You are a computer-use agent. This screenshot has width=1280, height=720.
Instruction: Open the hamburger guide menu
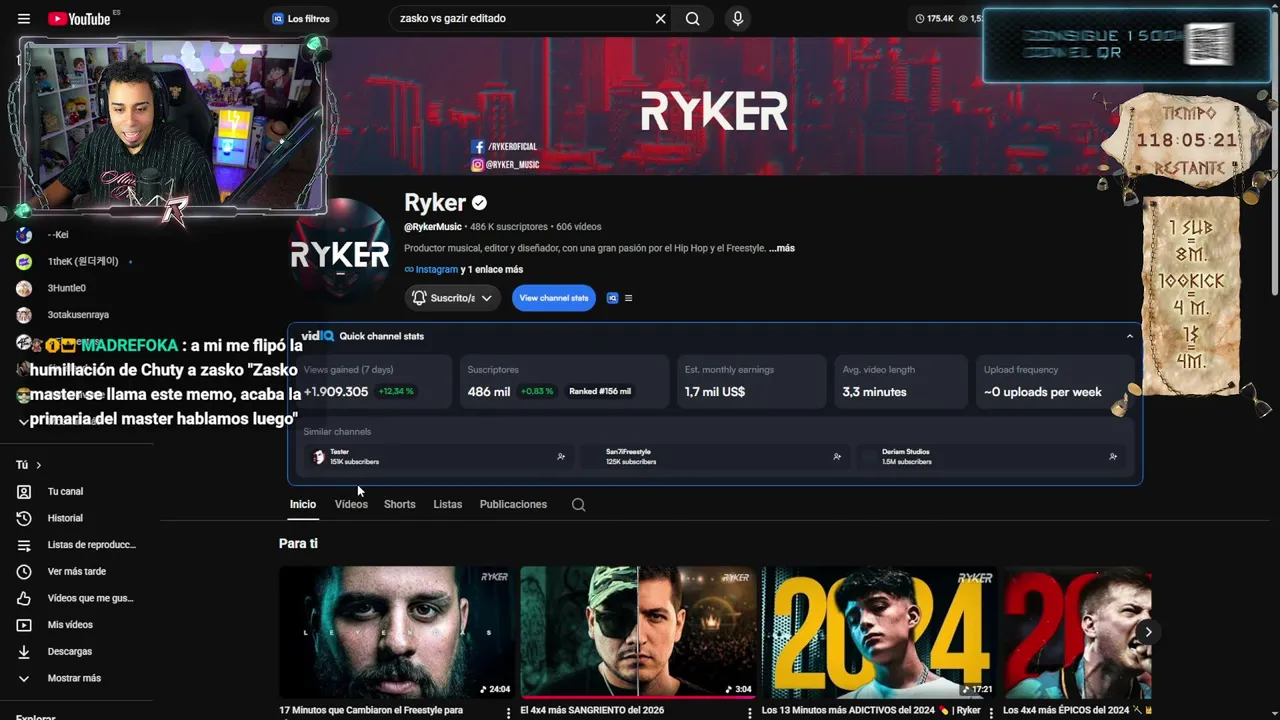[x=24, y=19]
